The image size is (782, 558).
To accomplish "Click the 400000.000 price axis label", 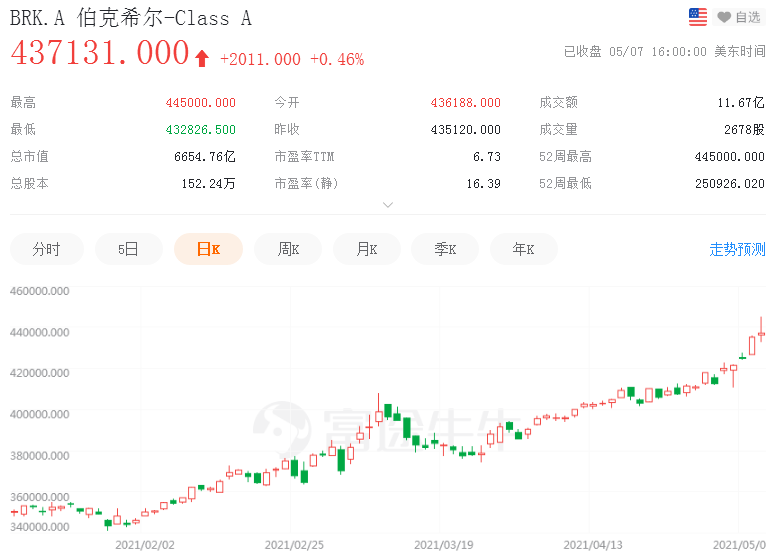I will (39, 414).
